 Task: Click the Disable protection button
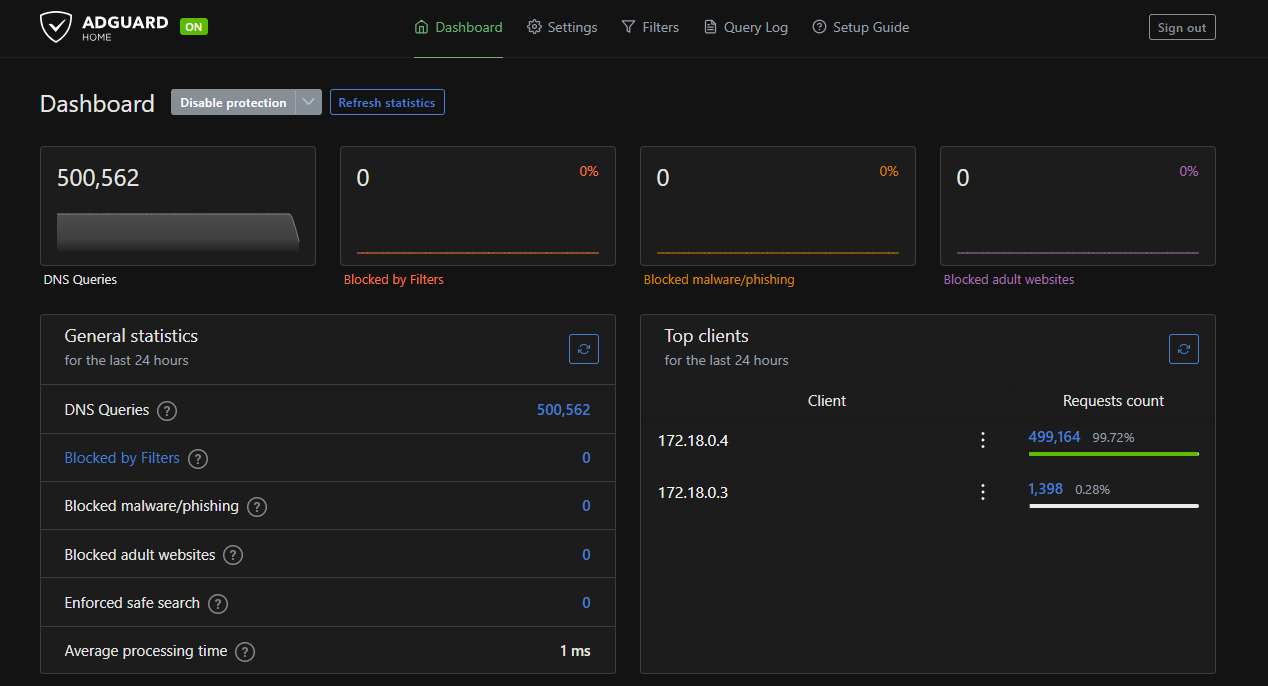(x=233, y=102)
